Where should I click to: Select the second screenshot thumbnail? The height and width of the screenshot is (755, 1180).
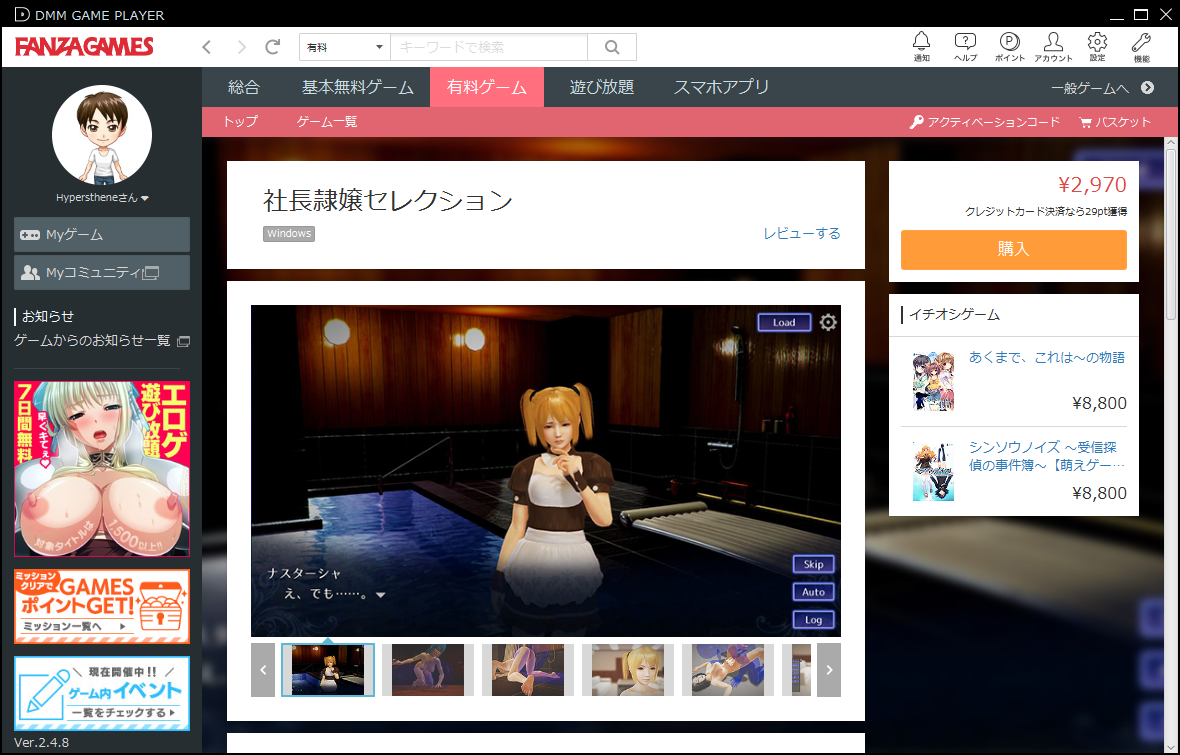428,670
